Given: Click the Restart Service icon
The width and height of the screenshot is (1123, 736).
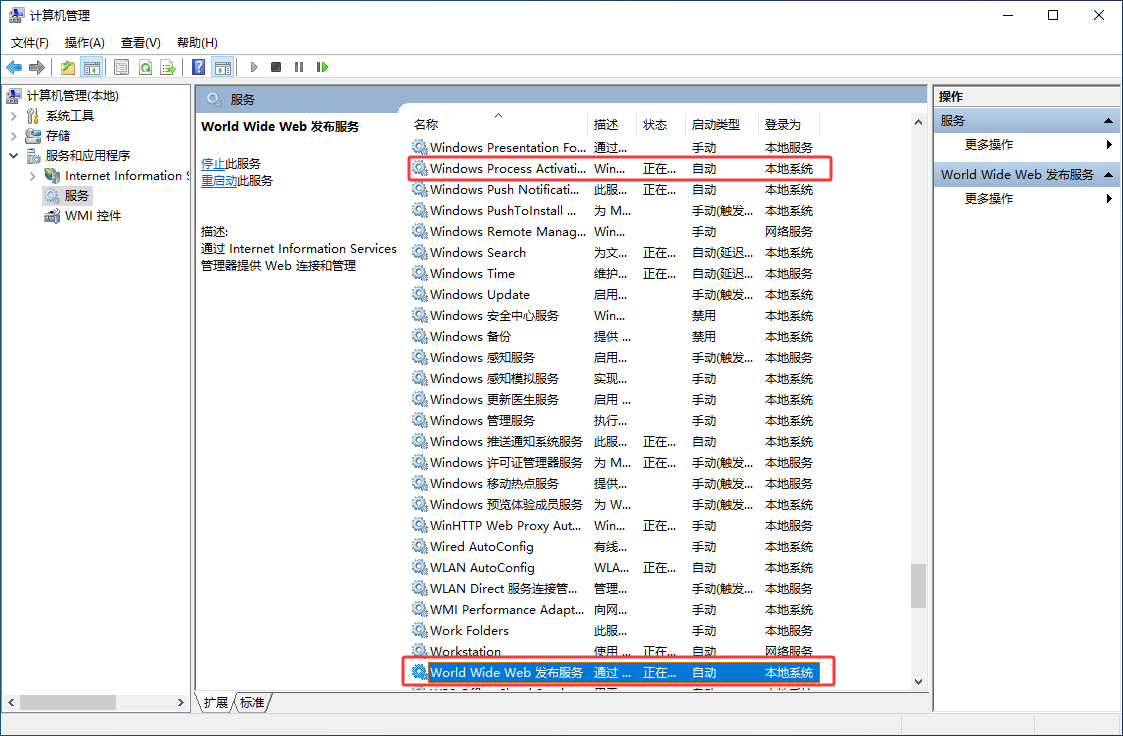Looking at the screenshot, I should coord(322,67).
